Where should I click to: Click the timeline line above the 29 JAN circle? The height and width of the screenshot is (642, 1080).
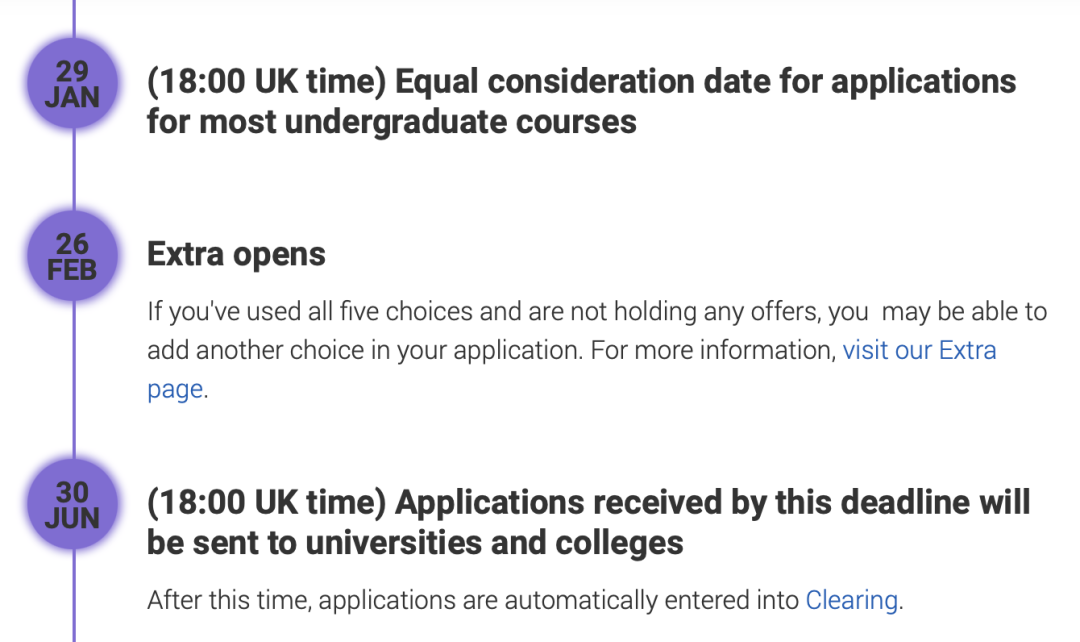pos(74,19)
